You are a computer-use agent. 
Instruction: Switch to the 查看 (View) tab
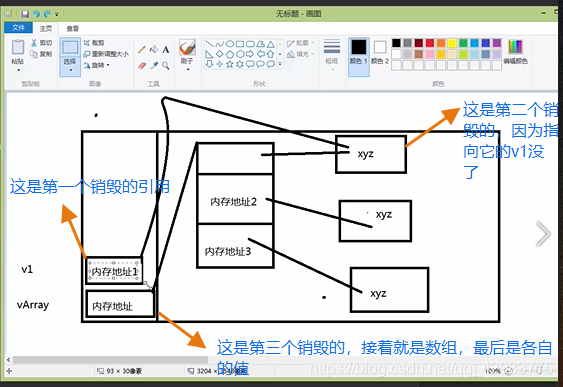pos(73,28)
